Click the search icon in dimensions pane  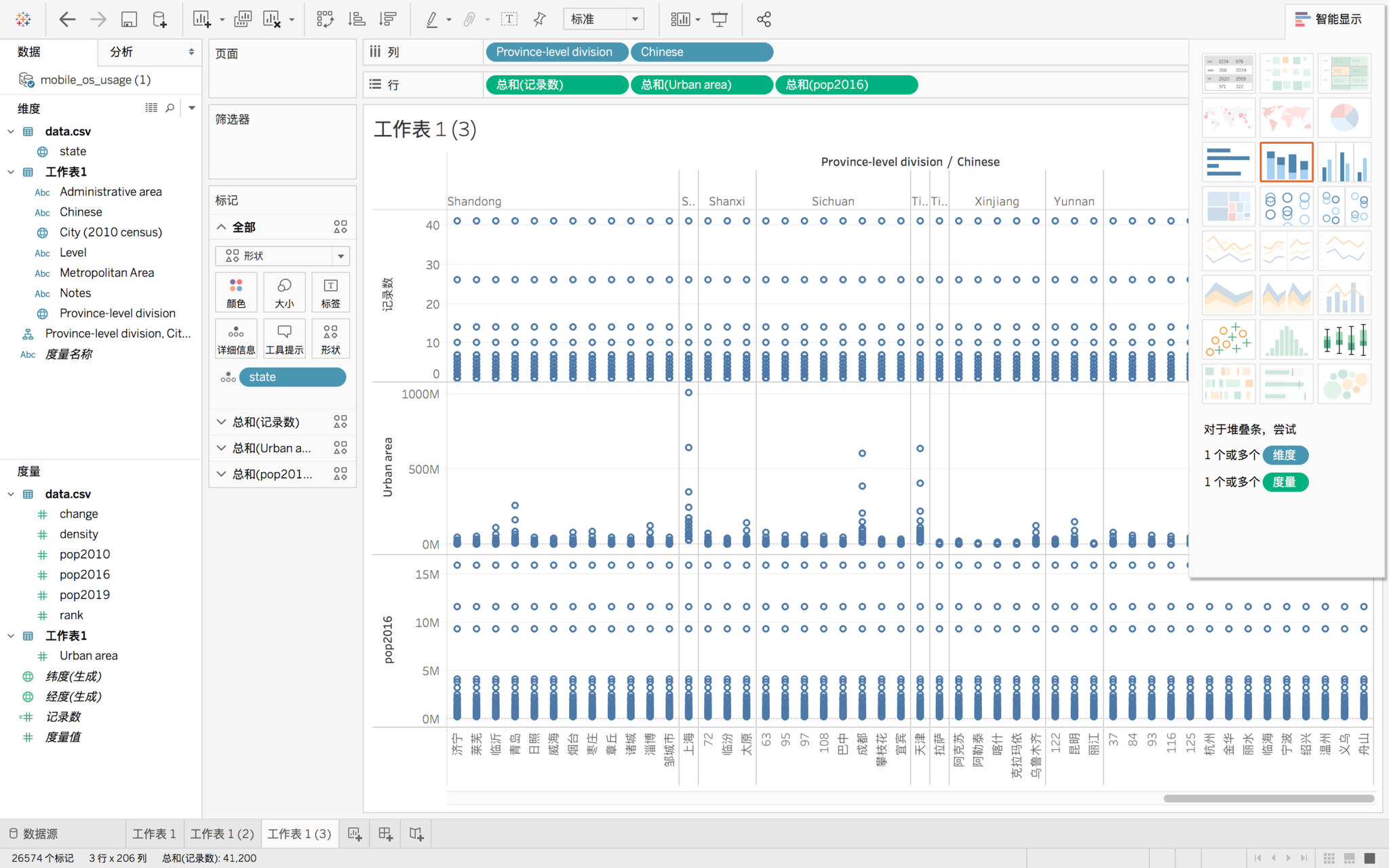(x=170, y=108)
